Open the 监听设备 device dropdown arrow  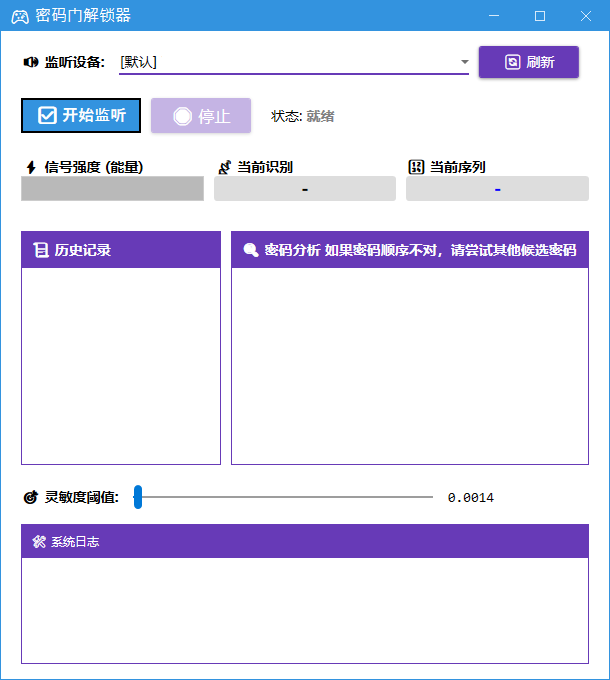(464, 62)
